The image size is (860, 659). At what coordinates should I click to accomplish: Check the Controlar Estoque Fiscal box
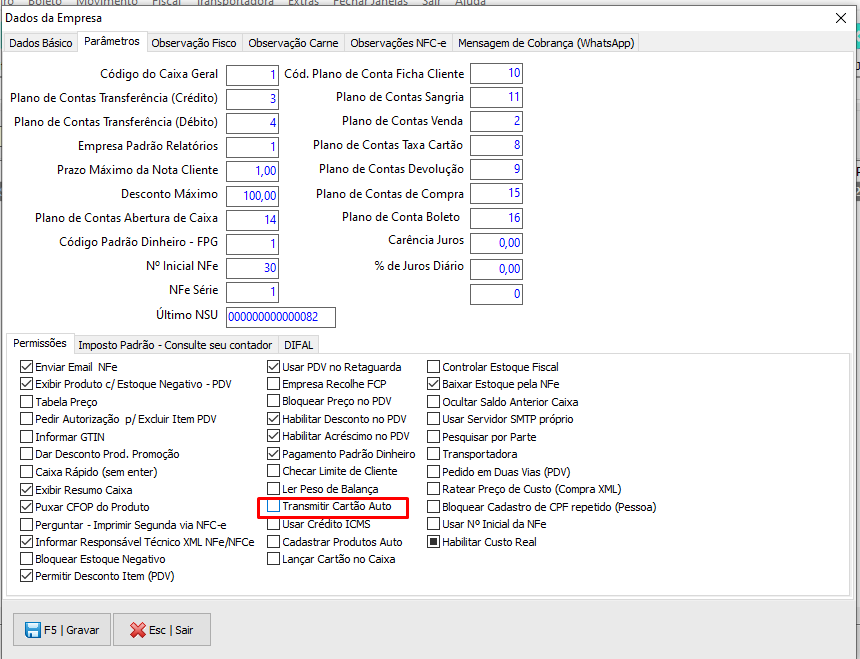434,367
